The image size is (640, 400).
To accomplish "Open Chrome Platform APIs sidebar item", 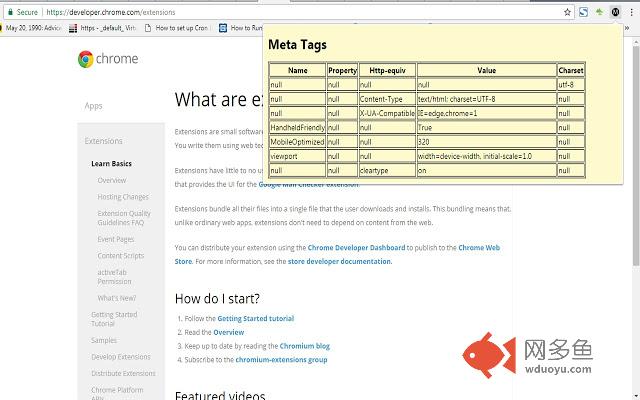I will [x=117, y=393].
